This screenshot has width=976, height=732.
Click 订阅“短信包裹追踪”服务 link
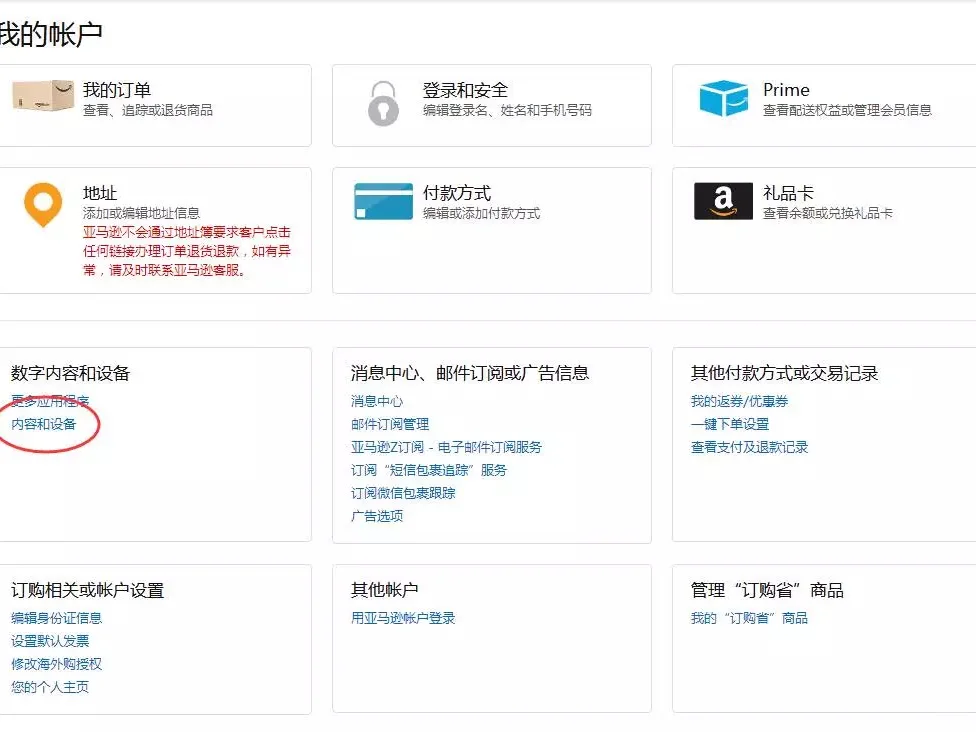tap(429, 470)
